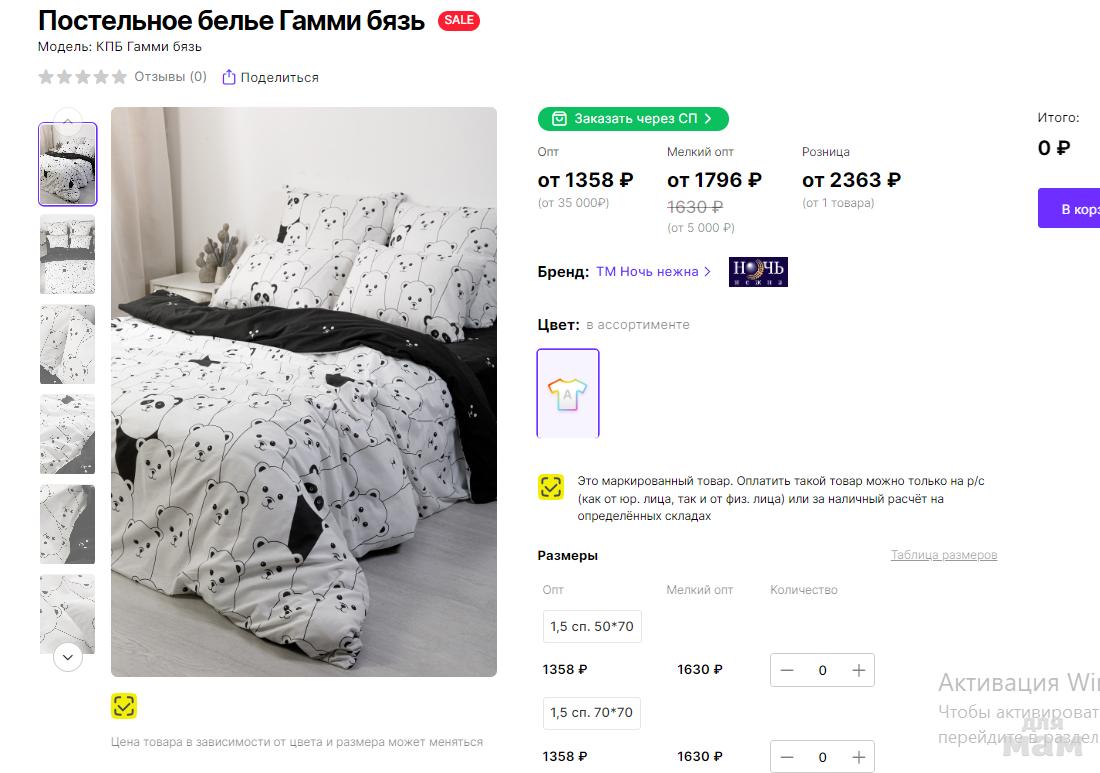Open the second product thumbnail image

point(67,254)
